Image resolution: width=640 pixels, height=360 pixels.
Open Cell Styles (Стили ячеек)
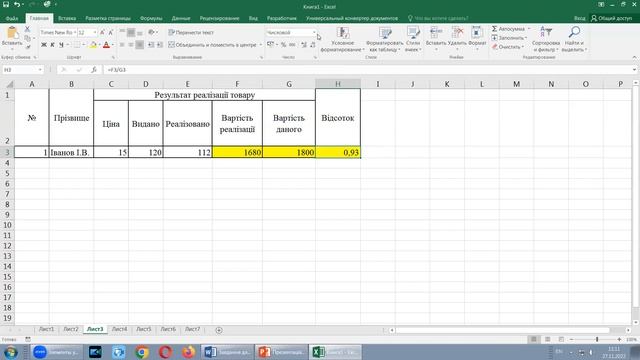click(x=413, y=39)
